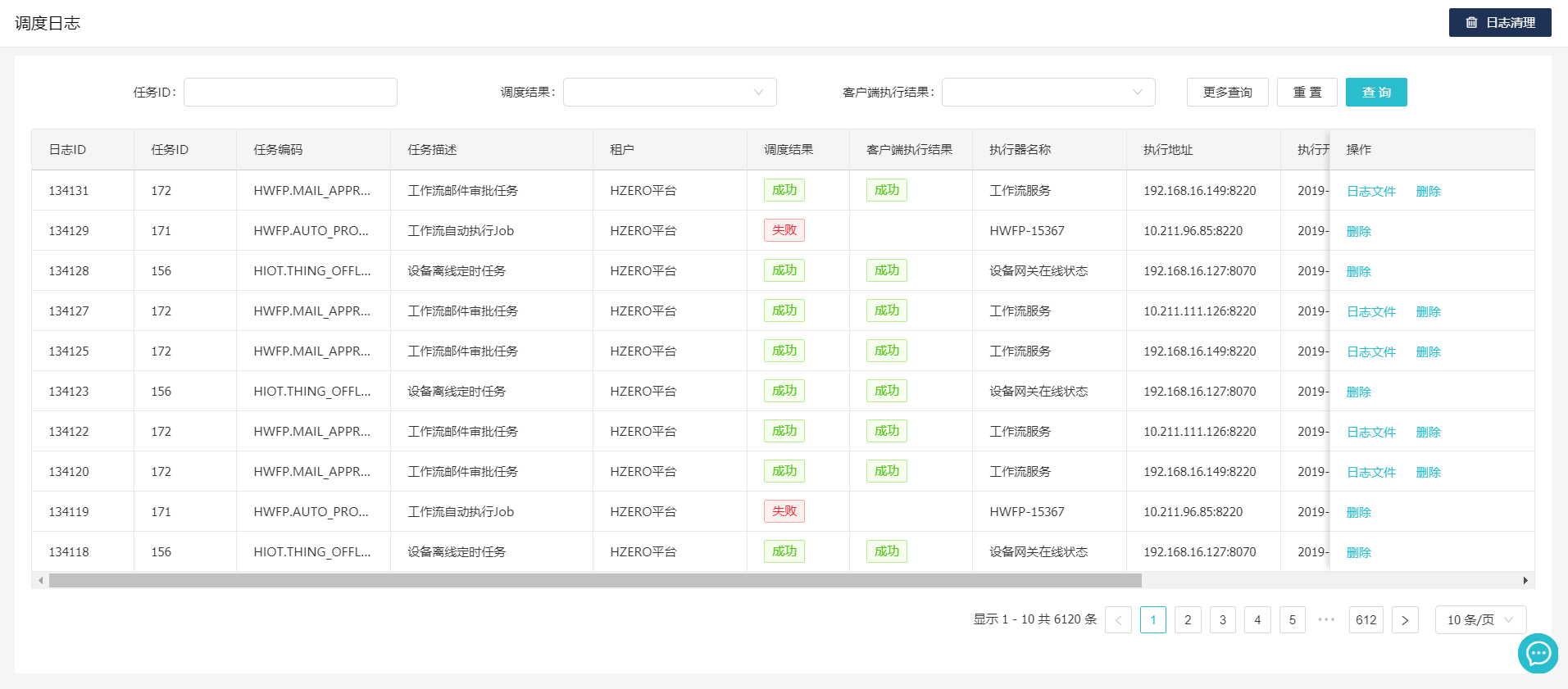
Task: Go to page 2
Action: tap(1188, 620)
